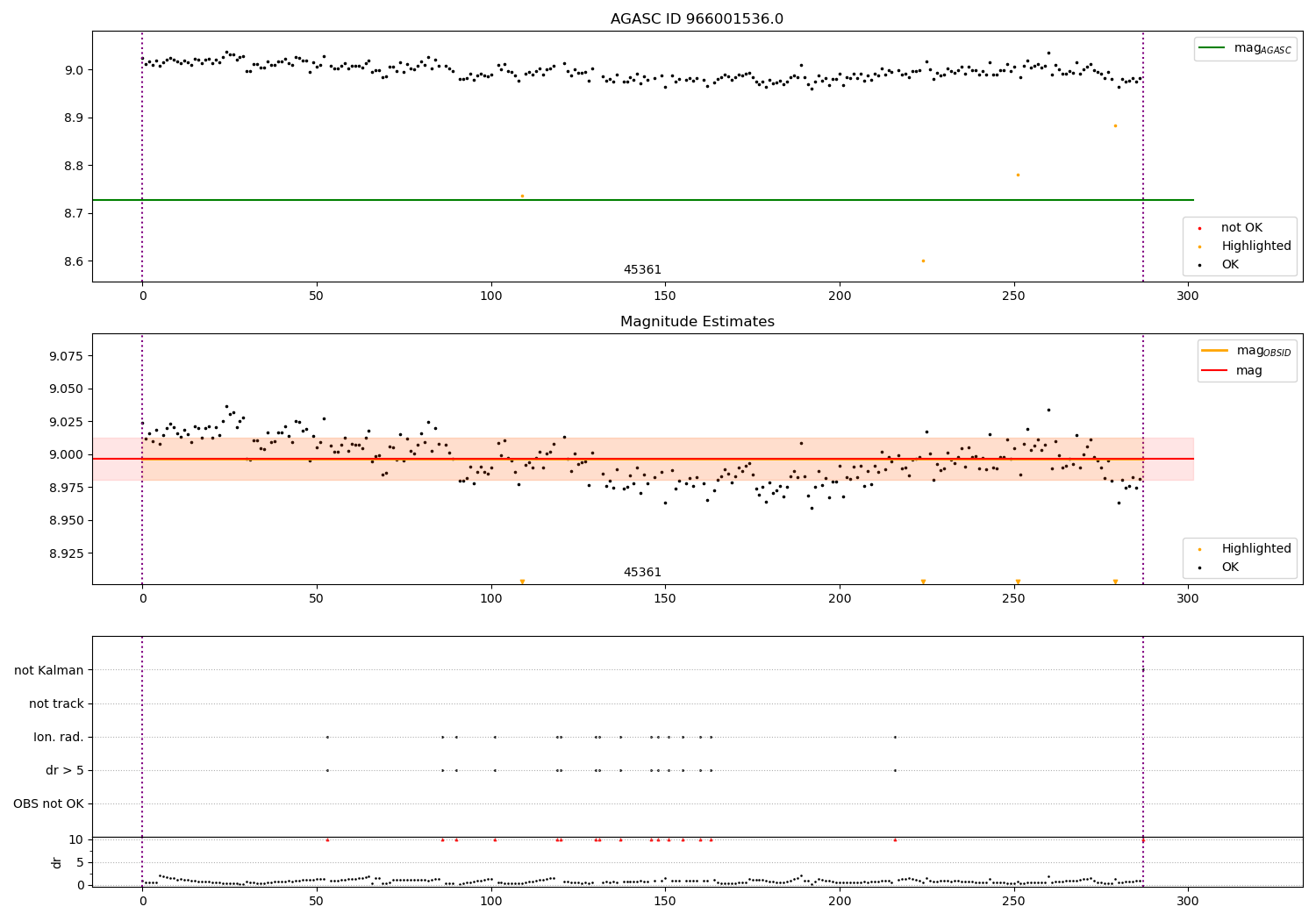Click orange triangle marker near x=279 in middle plot

1115,582
